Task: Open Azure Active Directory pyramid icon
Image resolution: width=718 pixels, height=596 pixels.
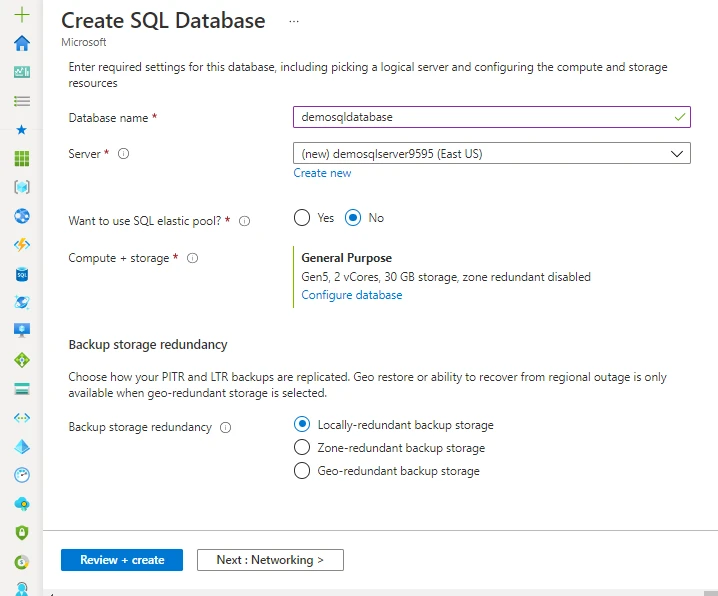Action: click(22, 446)
